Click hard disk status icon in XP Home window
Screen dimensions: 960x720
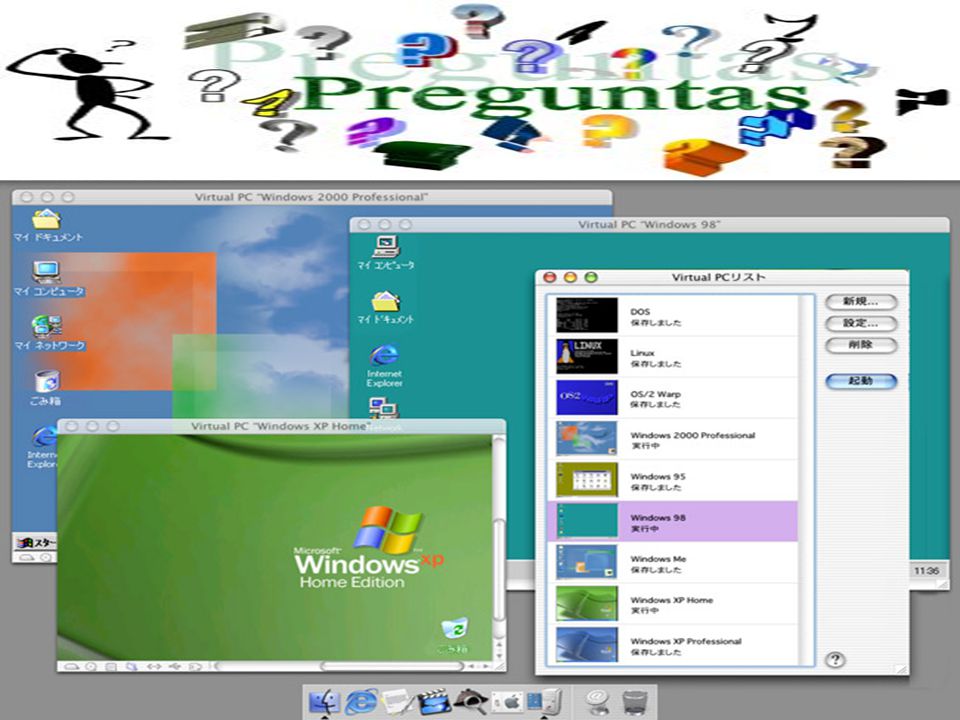tap(72, 666)
